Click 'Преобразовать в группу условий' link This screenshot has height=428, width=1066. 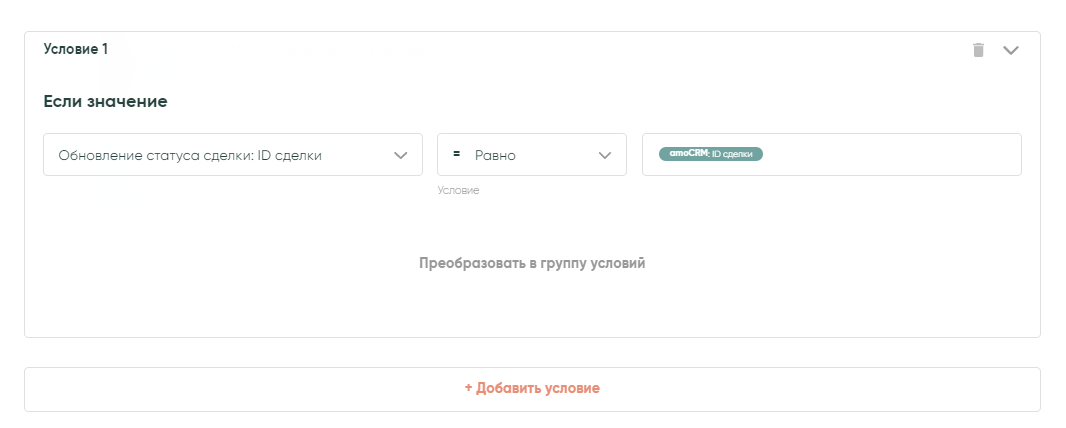point(532,264)
